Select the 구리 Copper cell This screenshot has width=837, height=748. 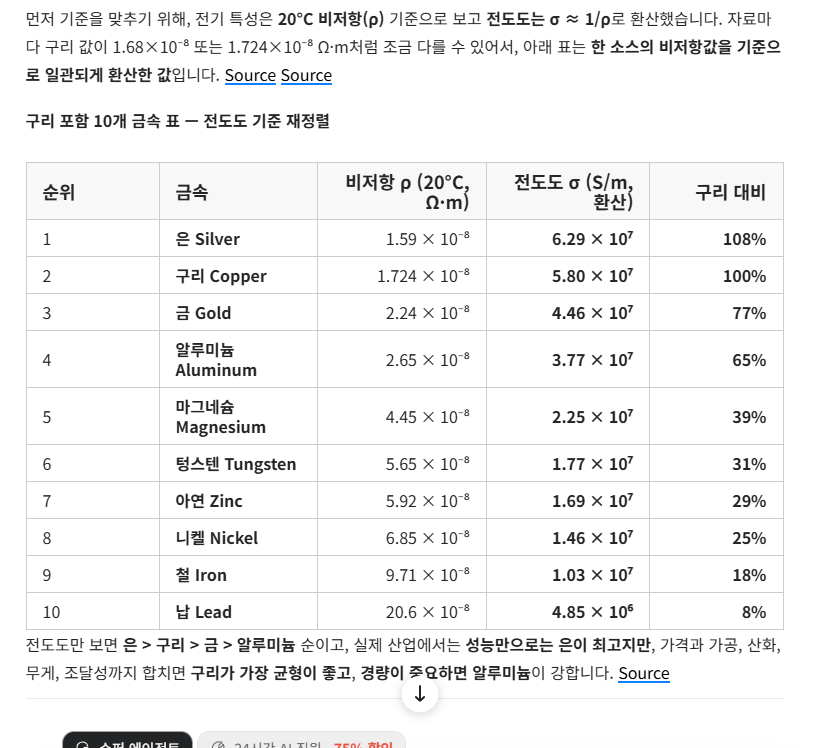(221, 276)
